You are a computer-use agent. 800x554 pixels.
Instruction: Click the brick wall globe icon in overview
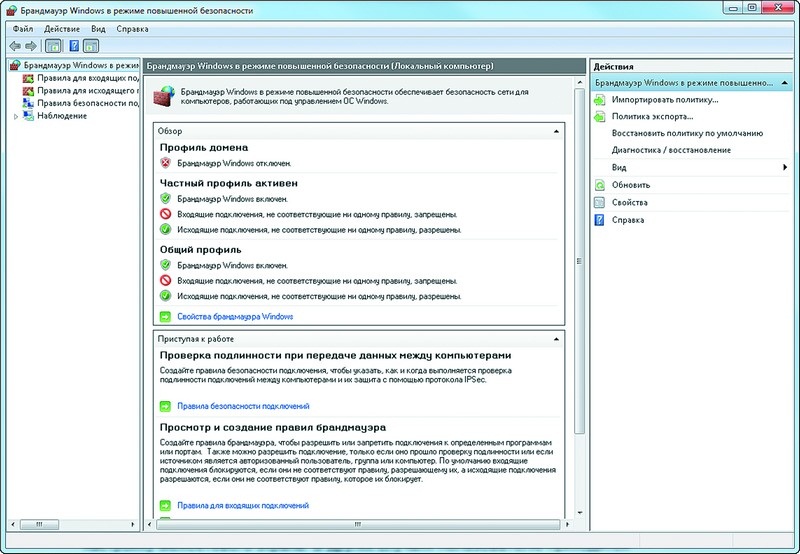(164, 96)
